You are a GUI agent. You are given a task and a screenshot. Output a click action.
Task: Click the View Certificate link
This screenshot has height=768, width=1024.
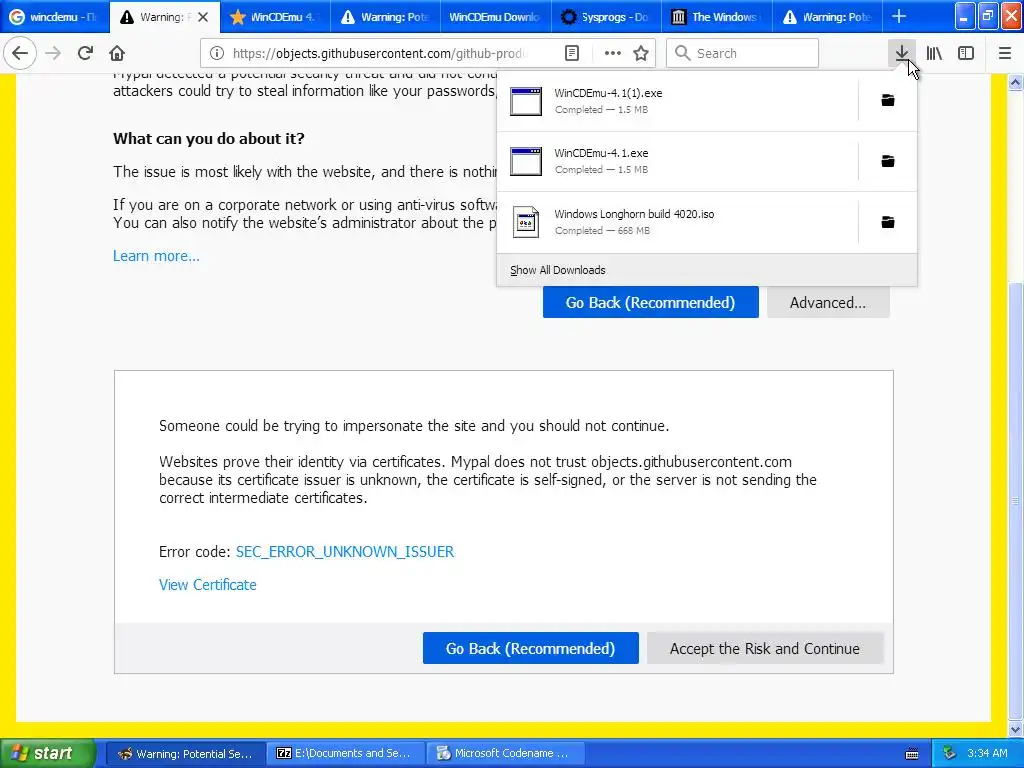(x=208, y=585)
